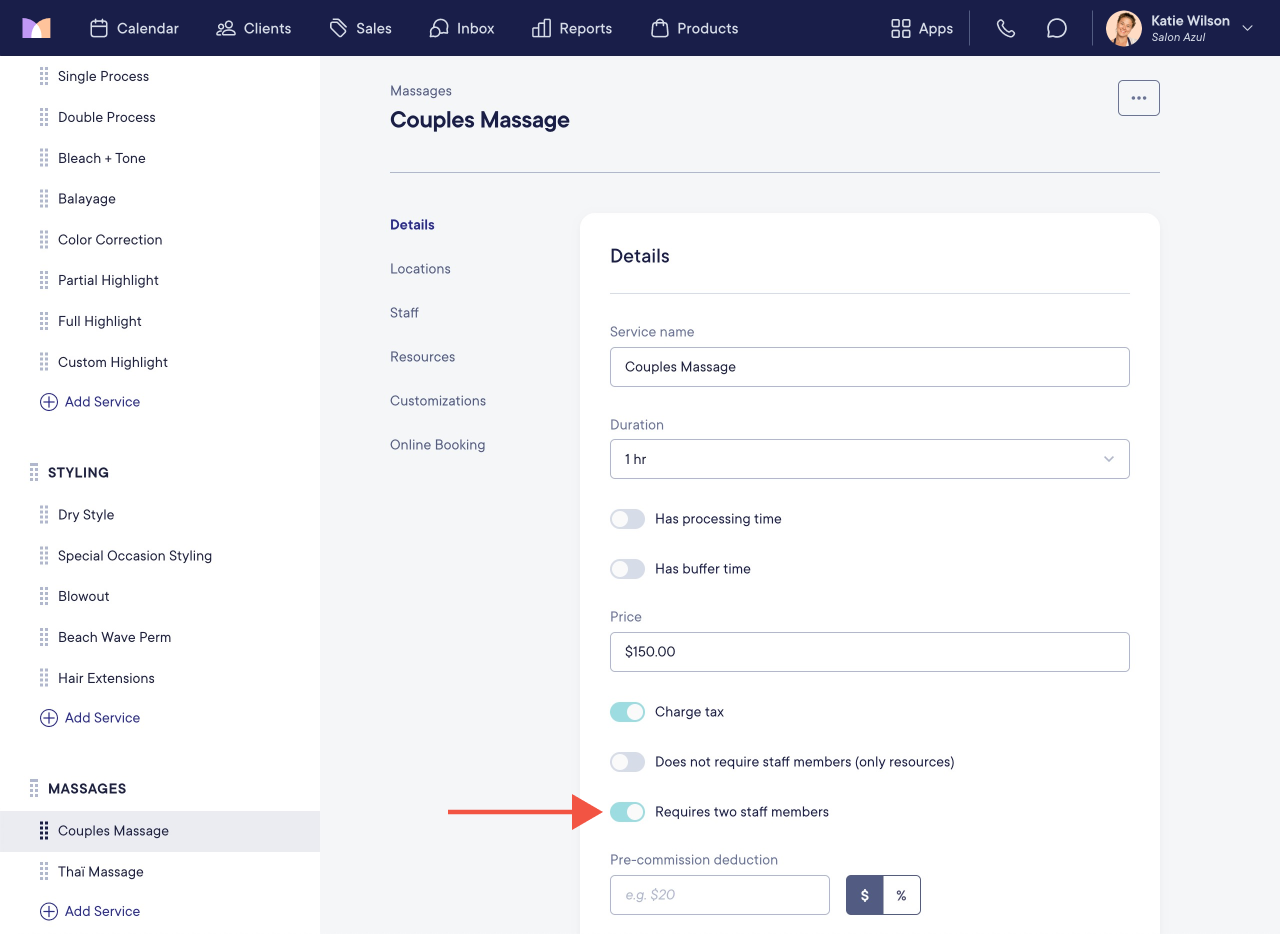Switch to the Staff section
Screen dimensions: 1280x934
click(x=404, y=313)
